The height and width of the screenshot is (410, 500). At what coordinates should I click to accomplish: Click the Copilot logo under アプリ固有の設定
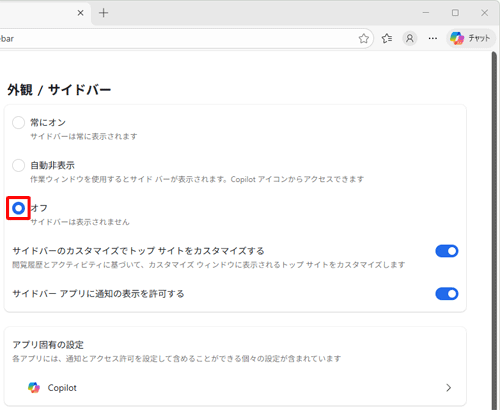tap(34, 388)
